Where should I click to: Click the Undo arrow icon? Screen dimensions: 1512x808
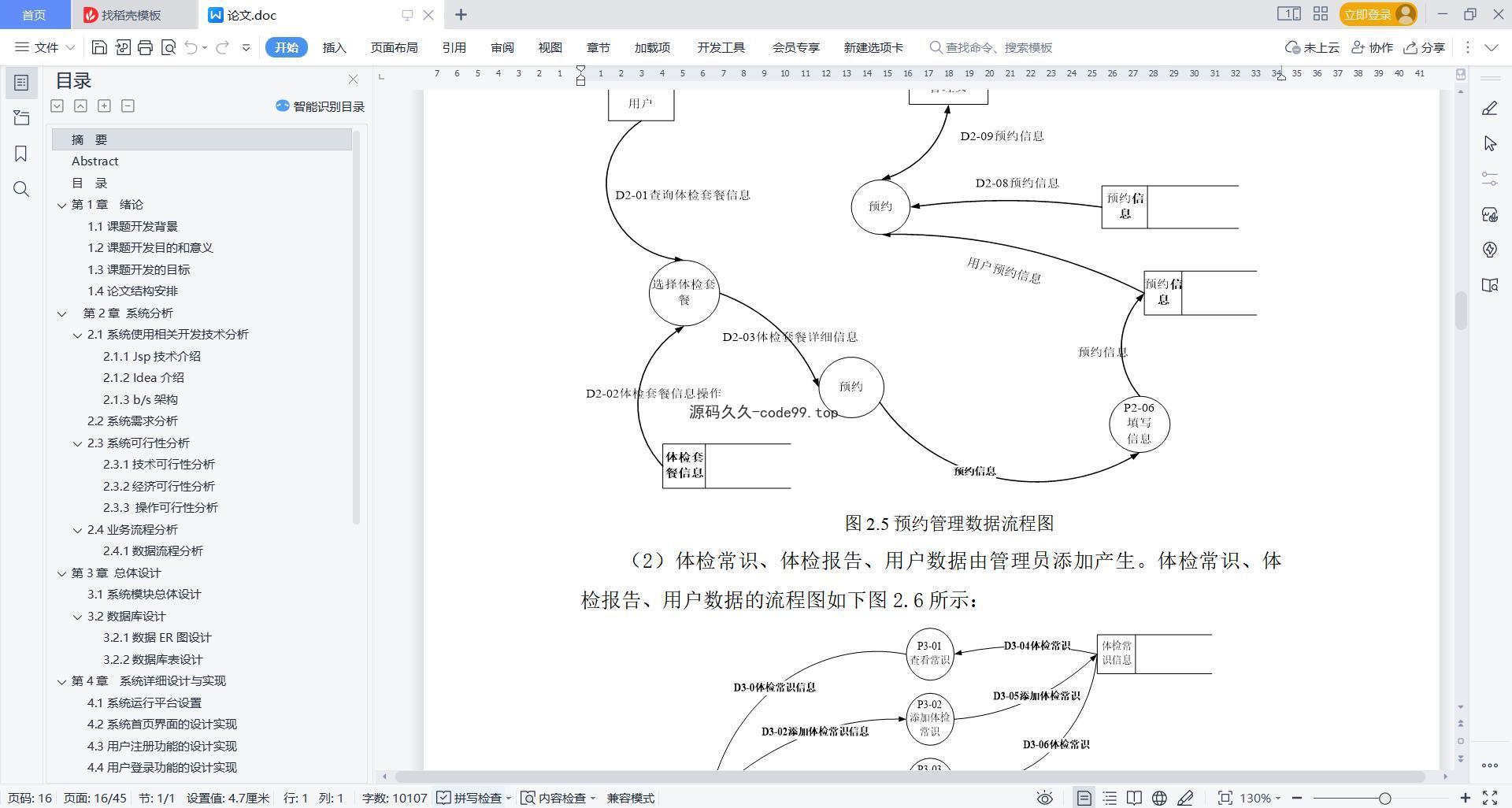[191, 47]
